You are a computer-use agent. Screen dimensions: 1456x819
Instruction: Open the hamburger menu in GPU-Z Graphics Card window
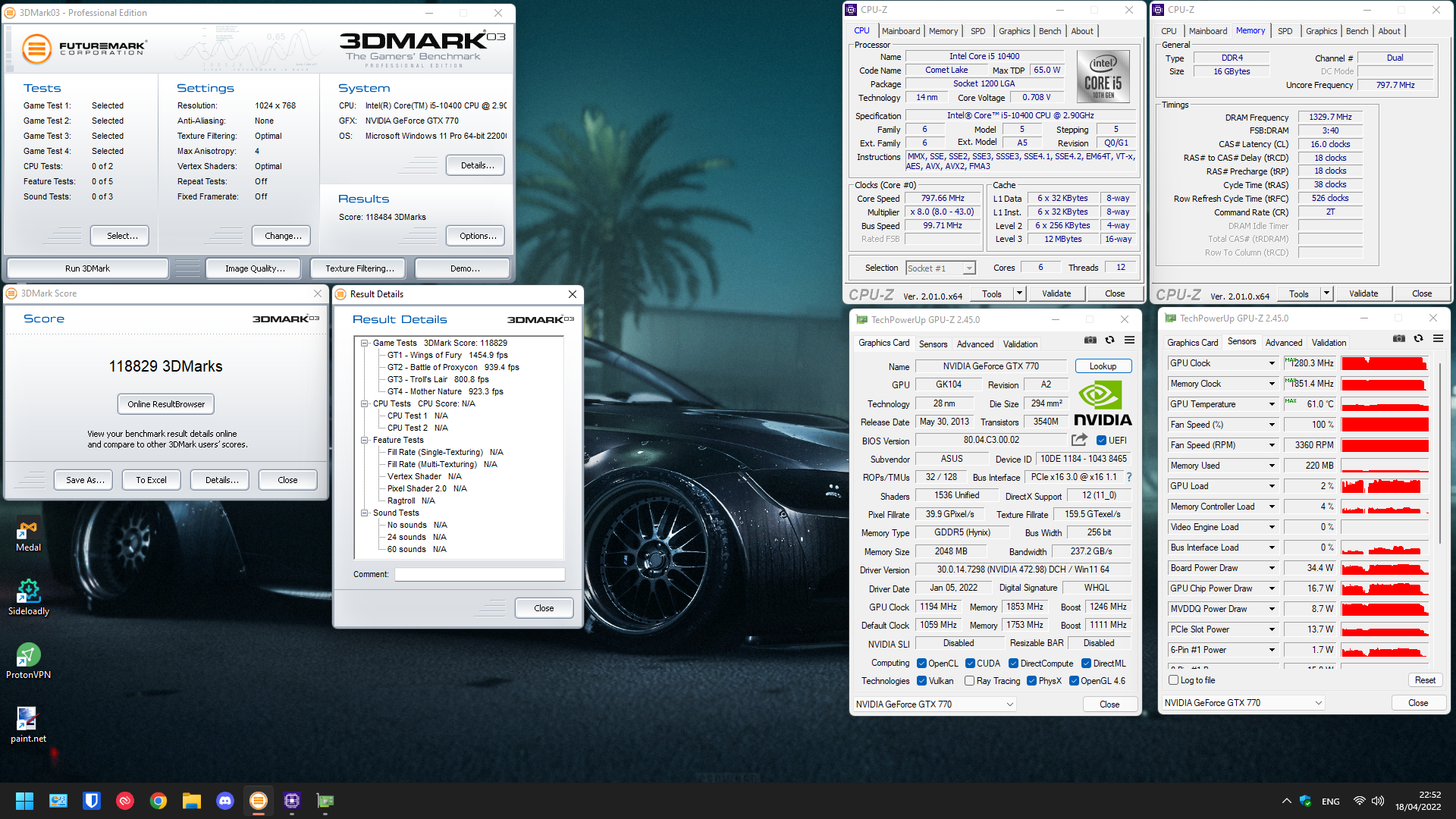[1129, 340]
